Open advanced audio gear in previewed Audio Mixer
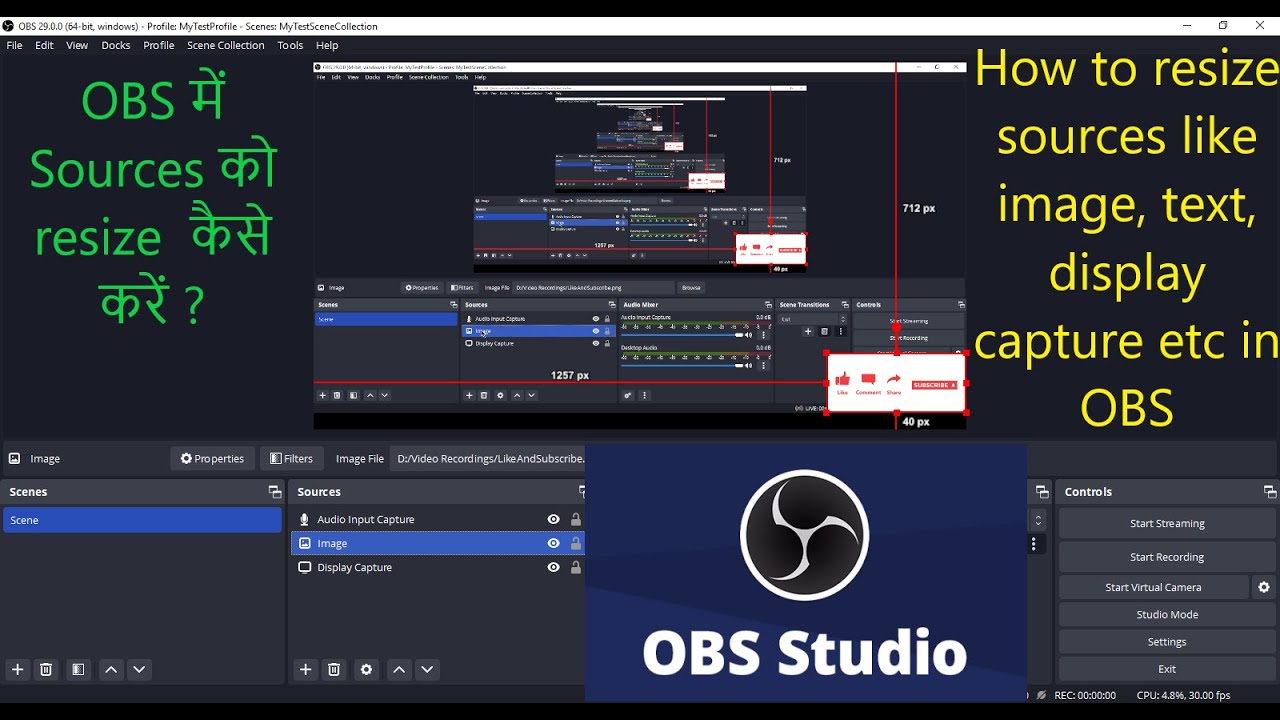The width and height of the screenshot is (1280, 720). click(628, 395)
